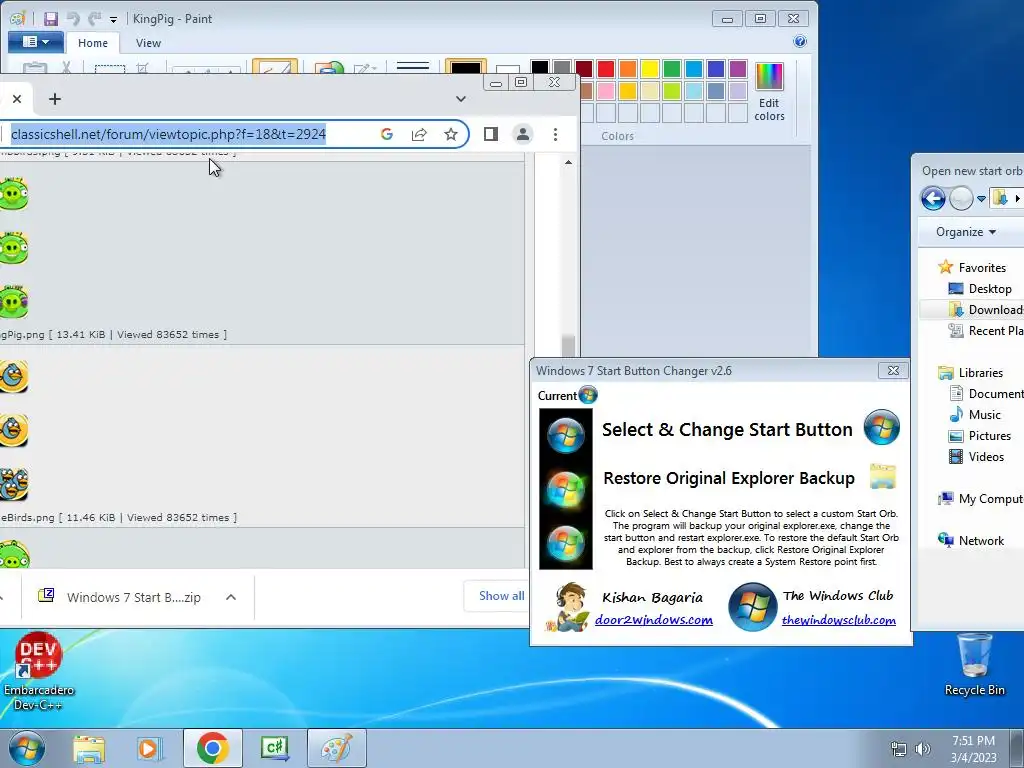Bookmark this page with the star icon

pyautogui.click(x=451, y=135)
